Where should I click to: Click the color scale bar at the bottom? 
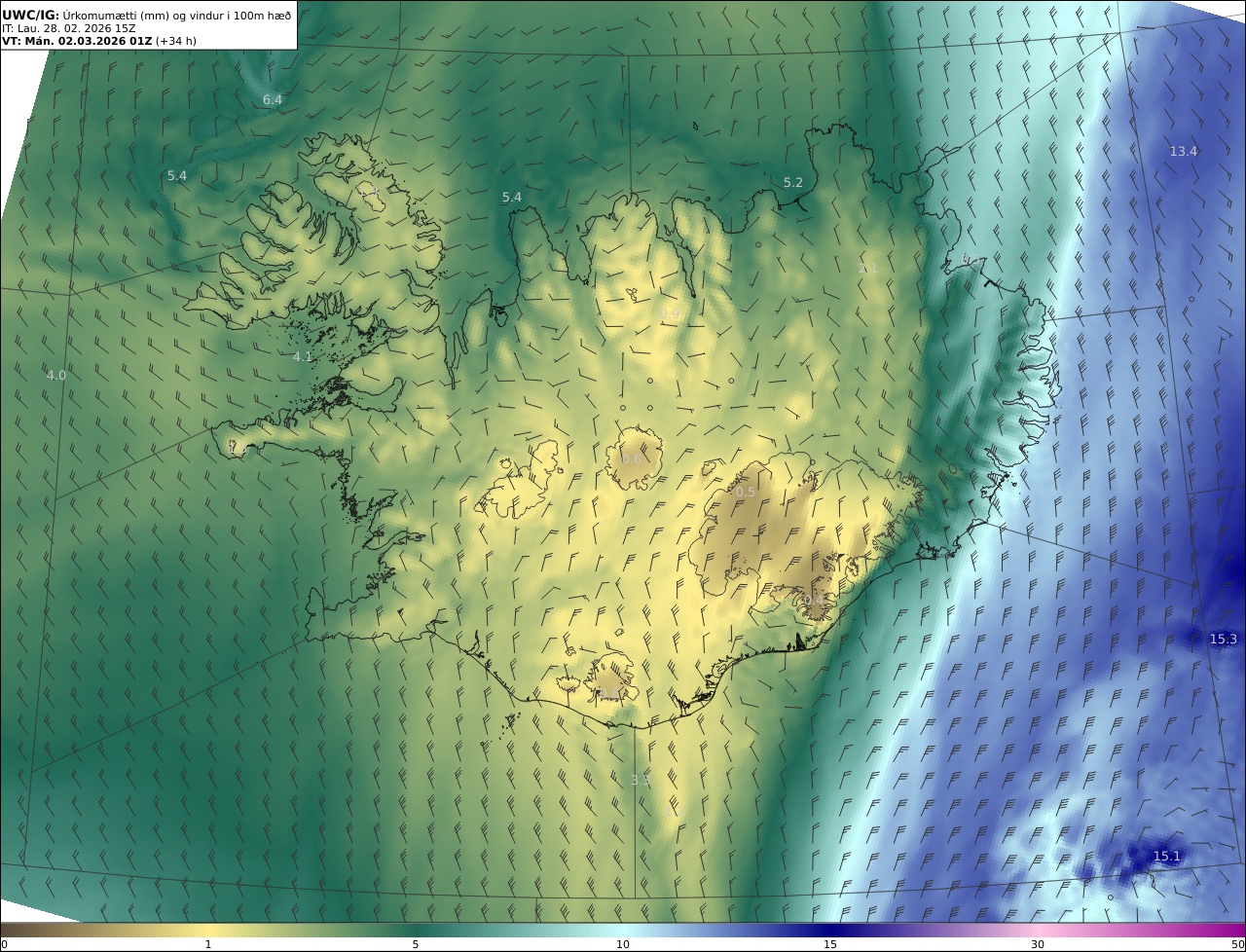click(623, 930)
